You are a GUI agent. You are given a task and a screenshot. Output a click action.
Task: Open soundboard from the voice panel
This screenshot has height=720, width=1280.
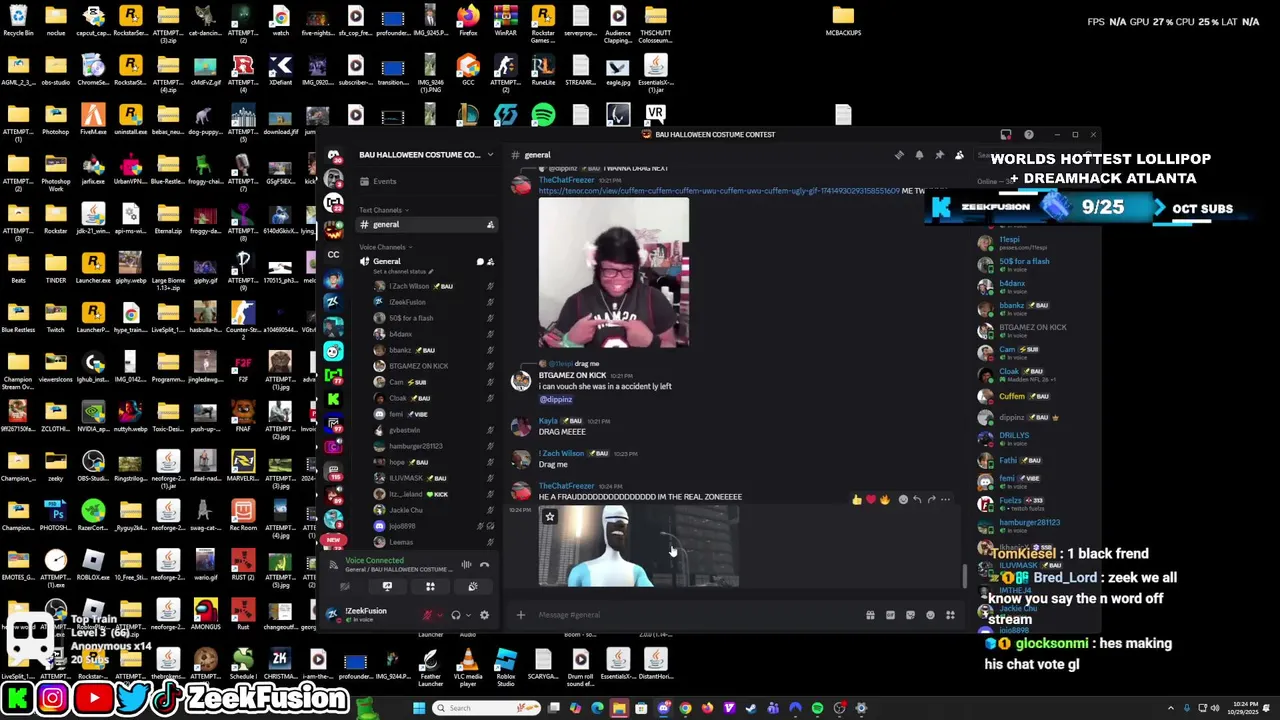tap(472, 587)
